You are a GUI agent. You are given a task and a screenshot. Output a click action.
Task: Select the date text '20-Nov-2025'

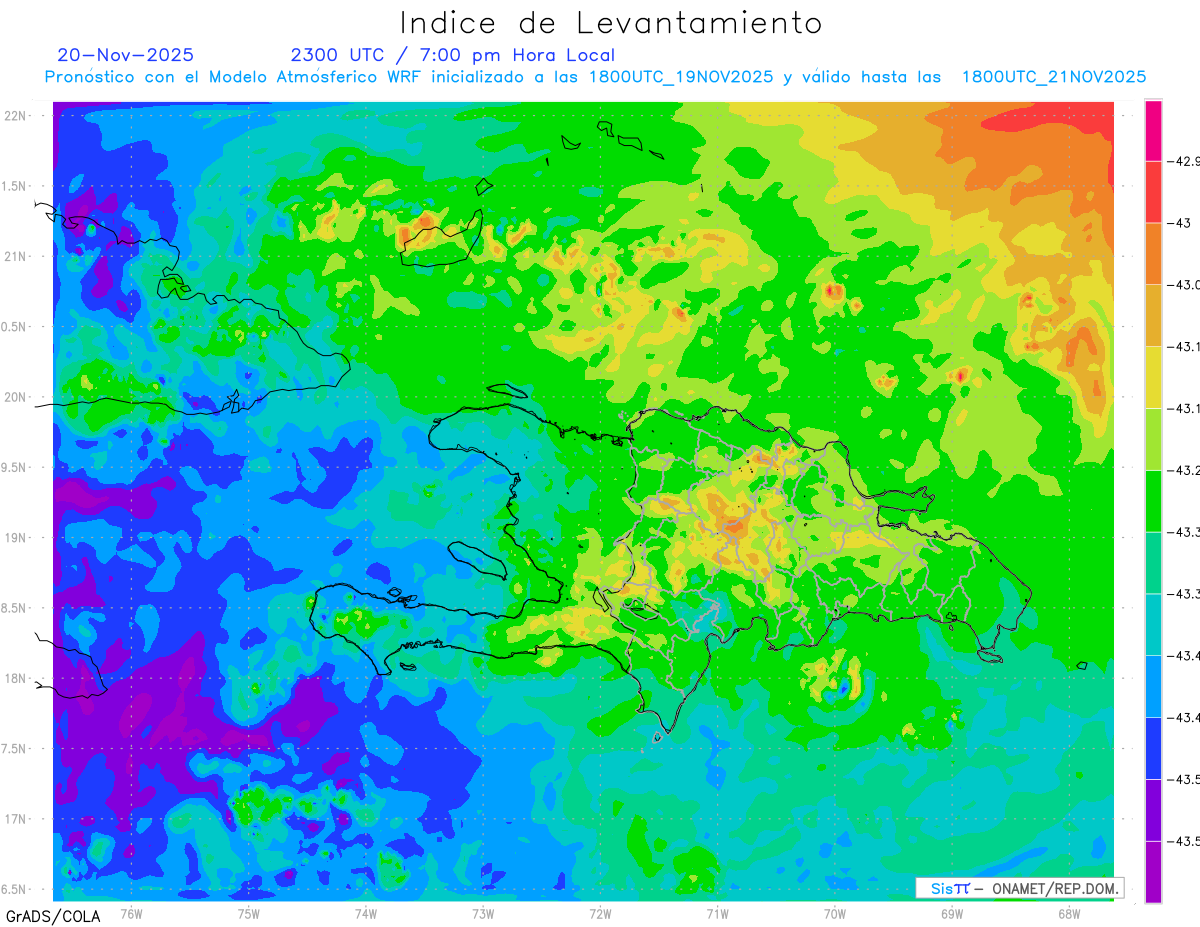(x=126, y=55)
